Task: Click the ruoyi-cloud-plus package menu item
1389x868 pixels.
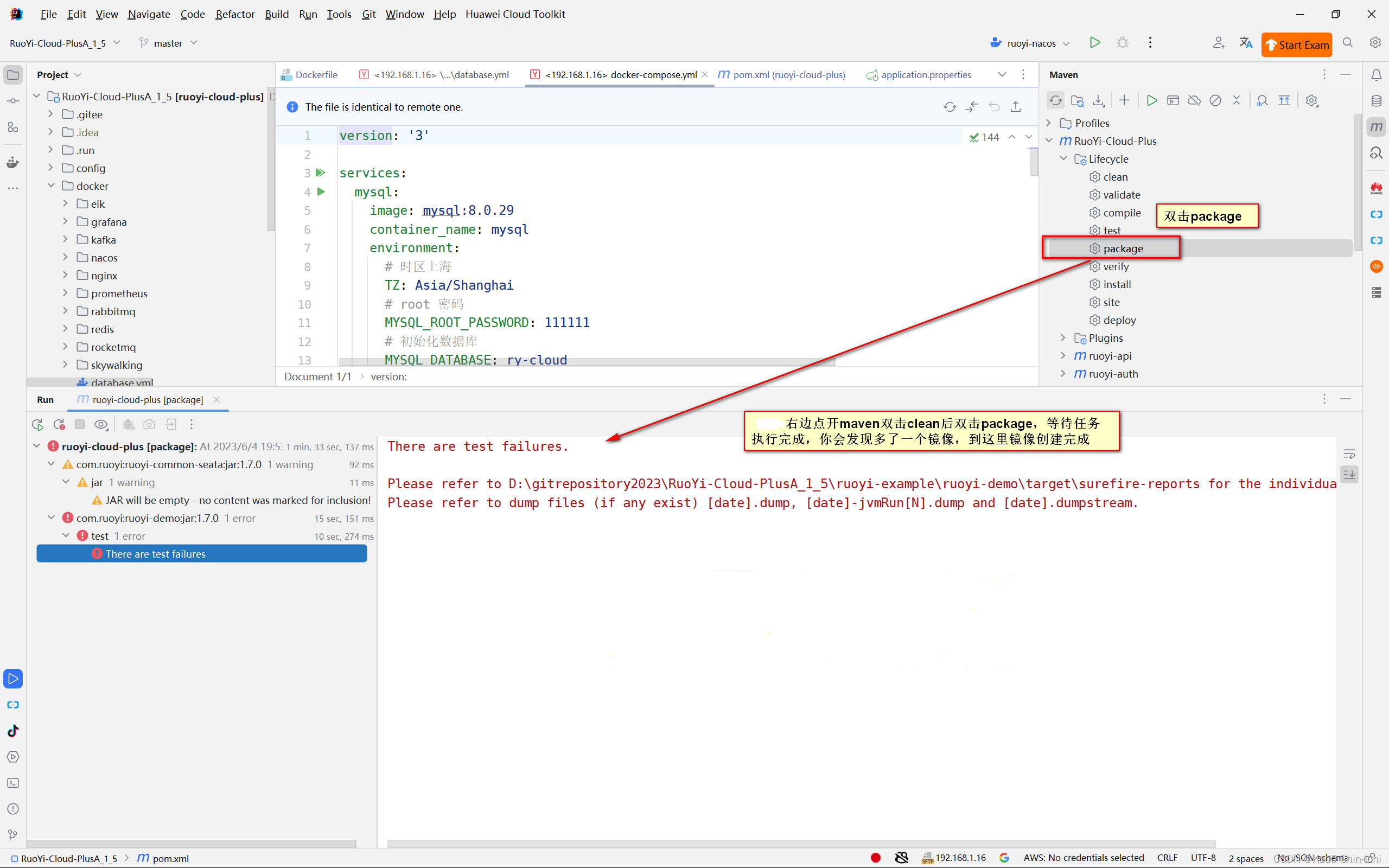Action: coord(147,399)
